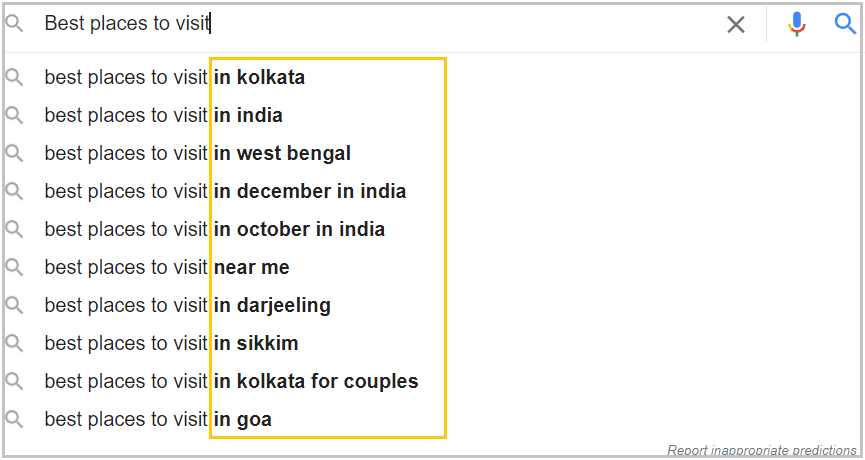Screen dimensions: 865x460
Task: Clear the search text with X icon
Action: (736, 25)
